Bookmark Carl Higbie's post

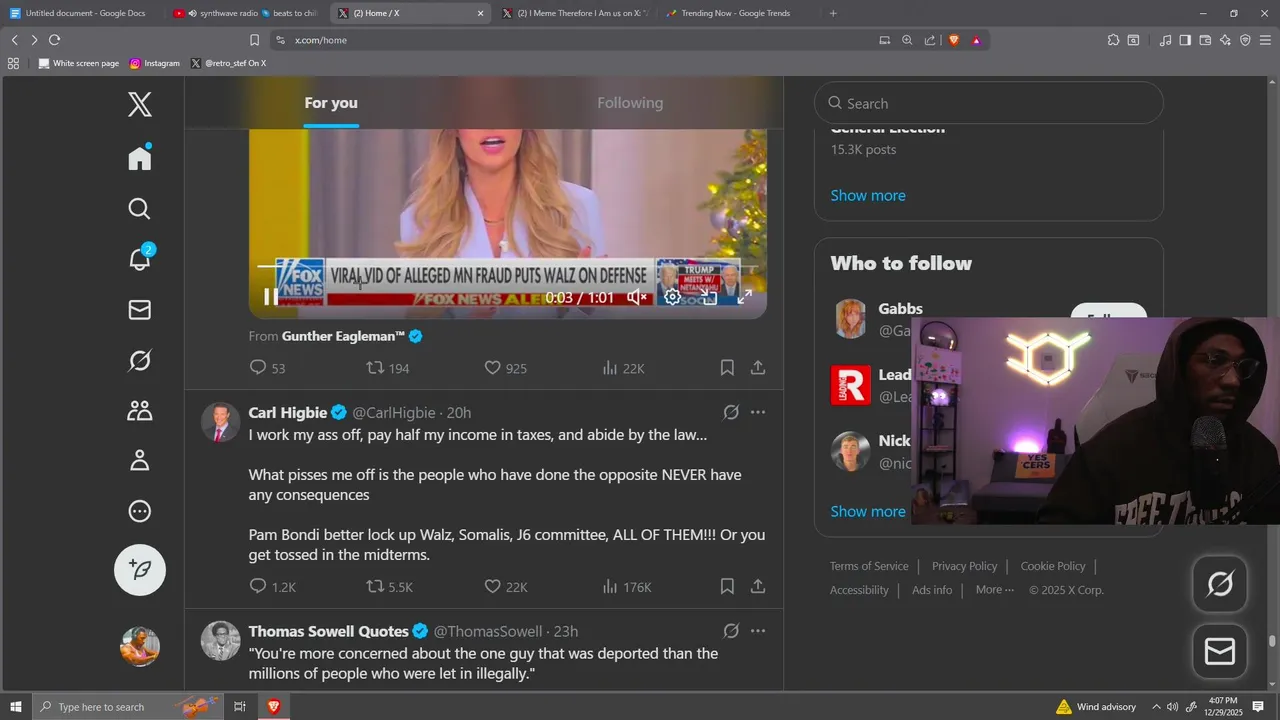coord(727,587)
